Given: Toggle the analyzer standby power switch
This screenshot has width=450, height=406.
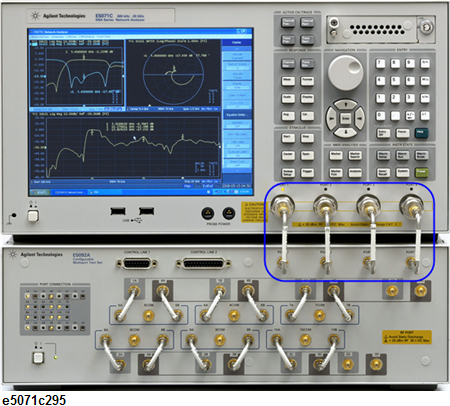Looking at the screenshot, I should click(33, 216).
